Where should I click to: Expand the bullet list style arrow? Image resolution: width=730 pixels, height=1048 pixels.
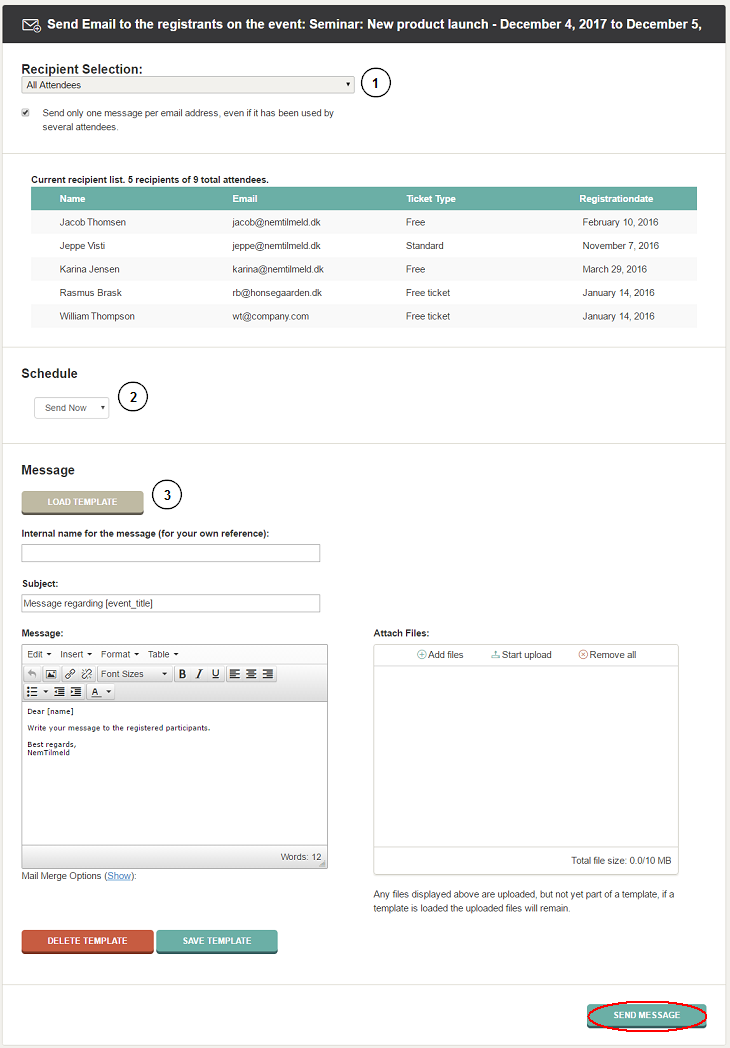[45, 692]
